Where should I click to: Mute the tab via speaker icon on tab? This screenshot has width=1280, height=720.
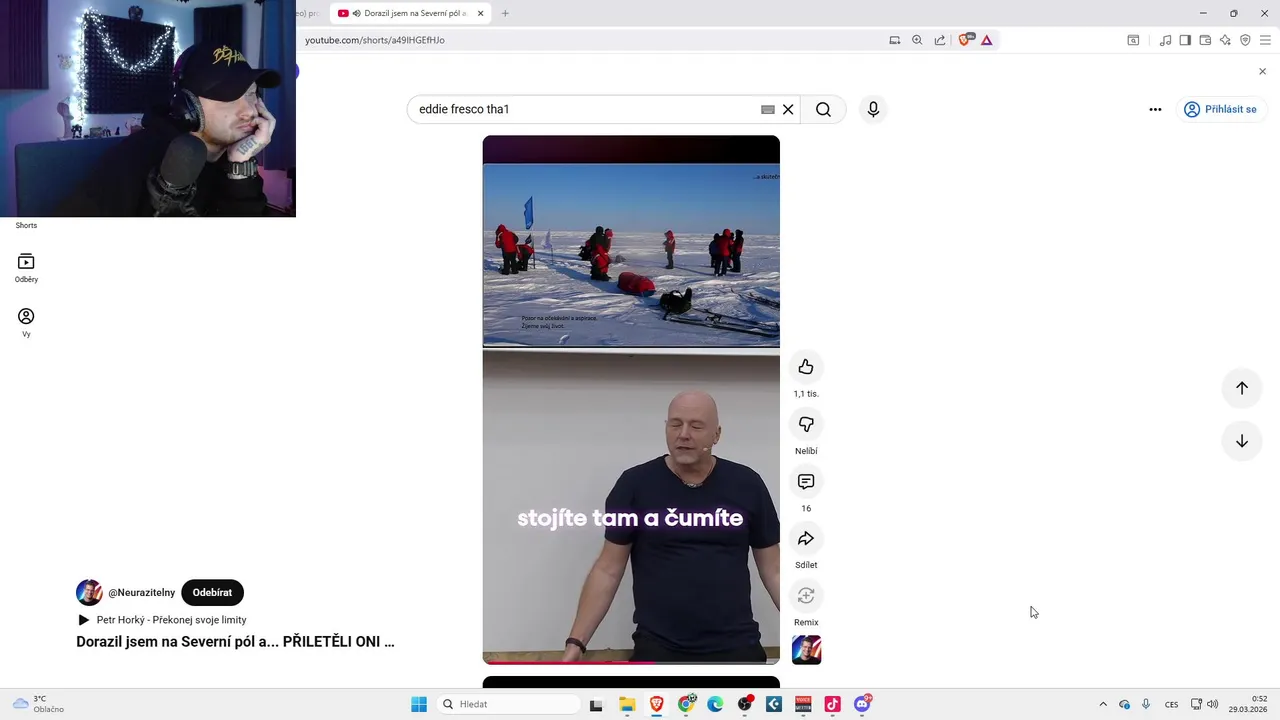click(357, 13)
